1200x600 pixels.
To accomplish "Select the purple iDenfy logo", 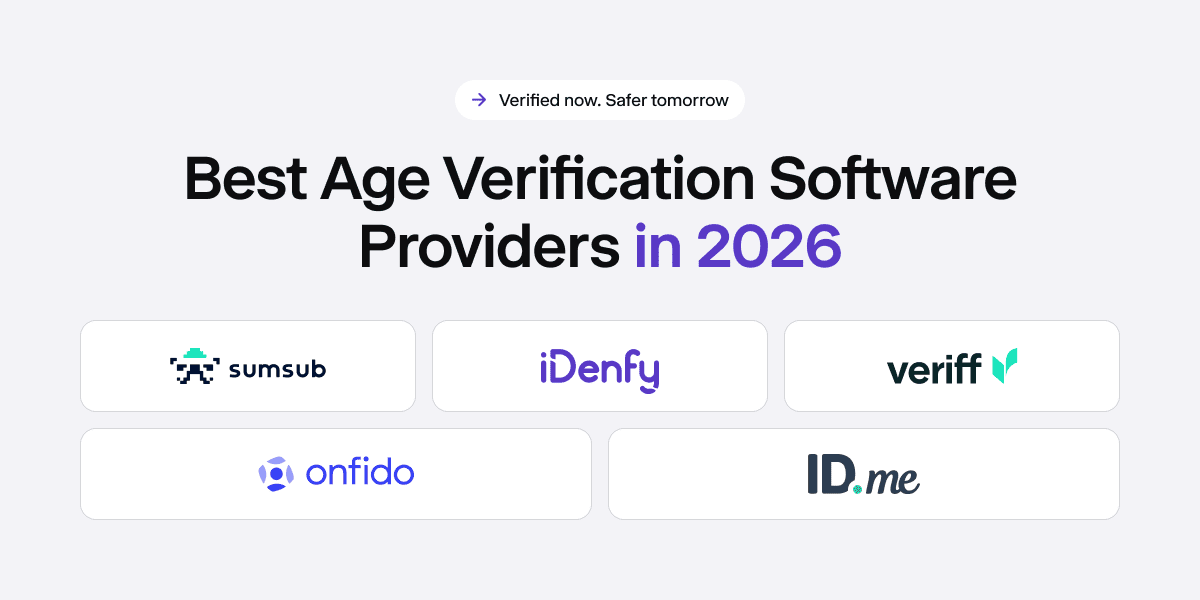I will 599,369.
